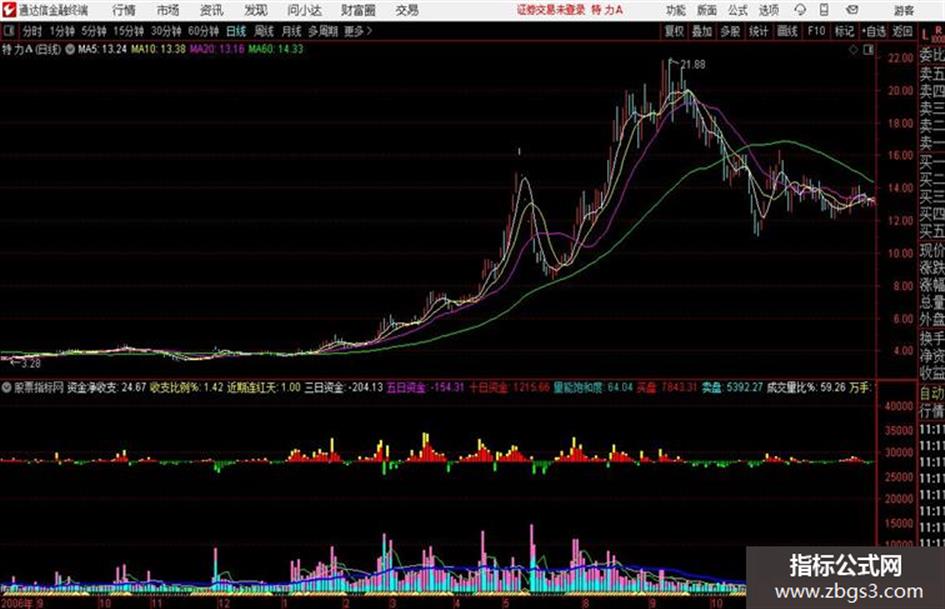Screen dimensions: 945x609
Task: Click the 量能饱和度: 64.04 value
Action: click(x=592, y=387)
